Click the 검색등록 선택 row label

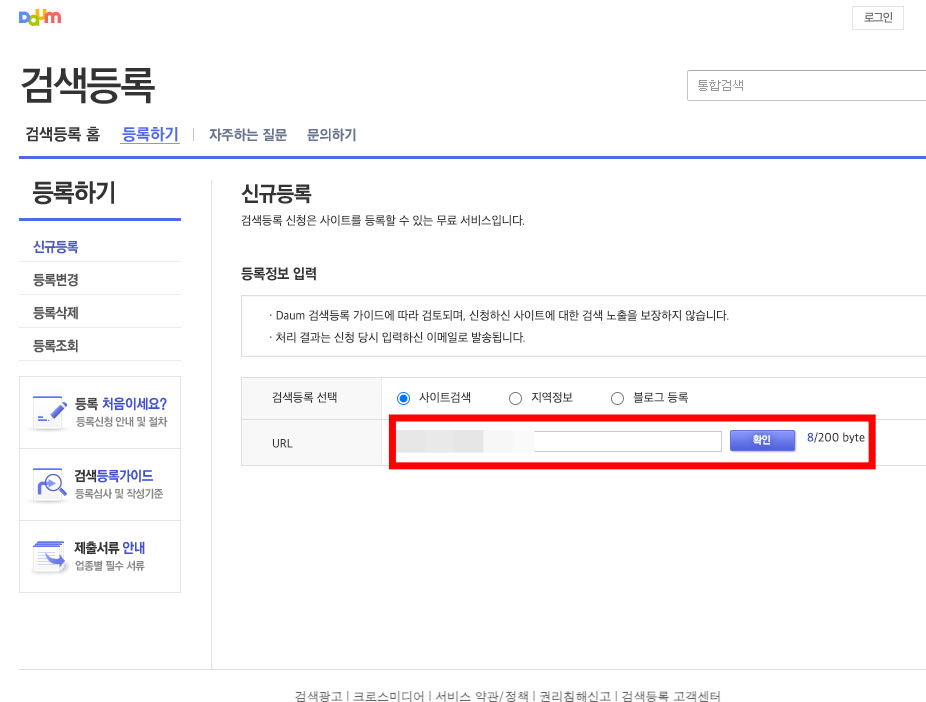point(304,397)
